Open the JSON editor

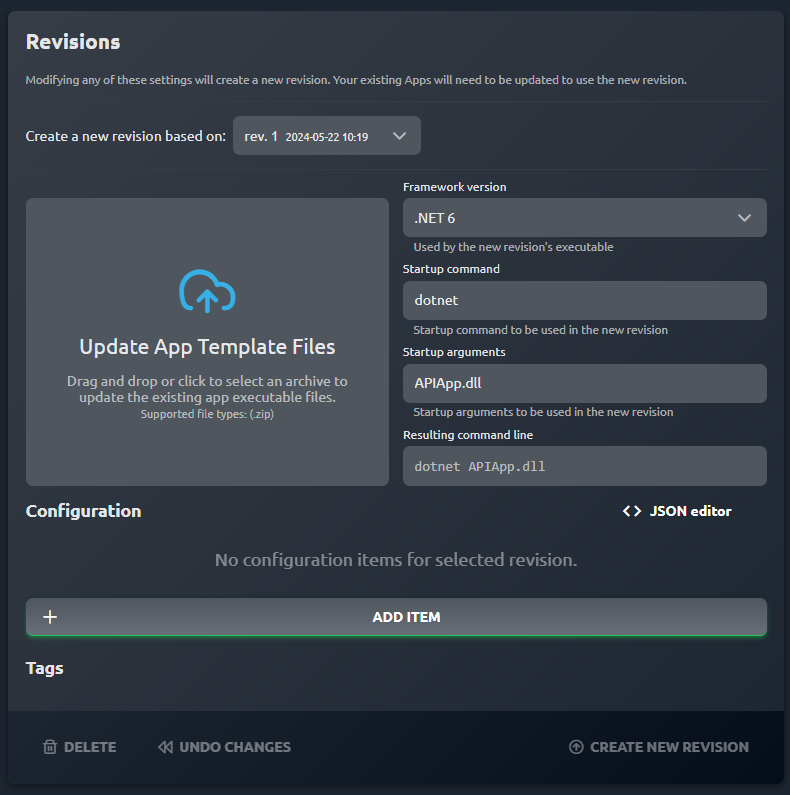pyautogui.click(x=677, y=511)
